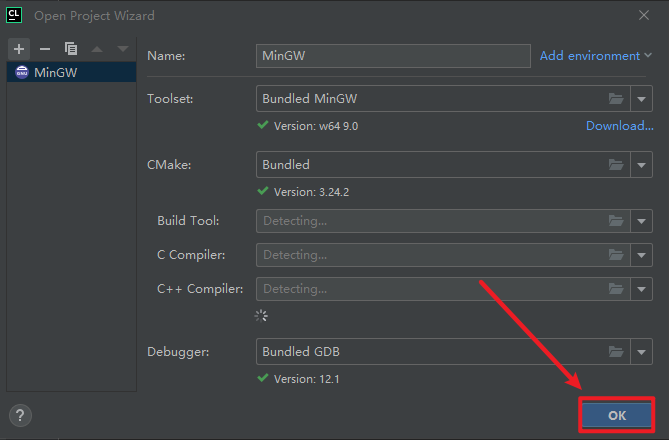
Task: Remove selected toolchain with minus icon
Action: (45, 49)
